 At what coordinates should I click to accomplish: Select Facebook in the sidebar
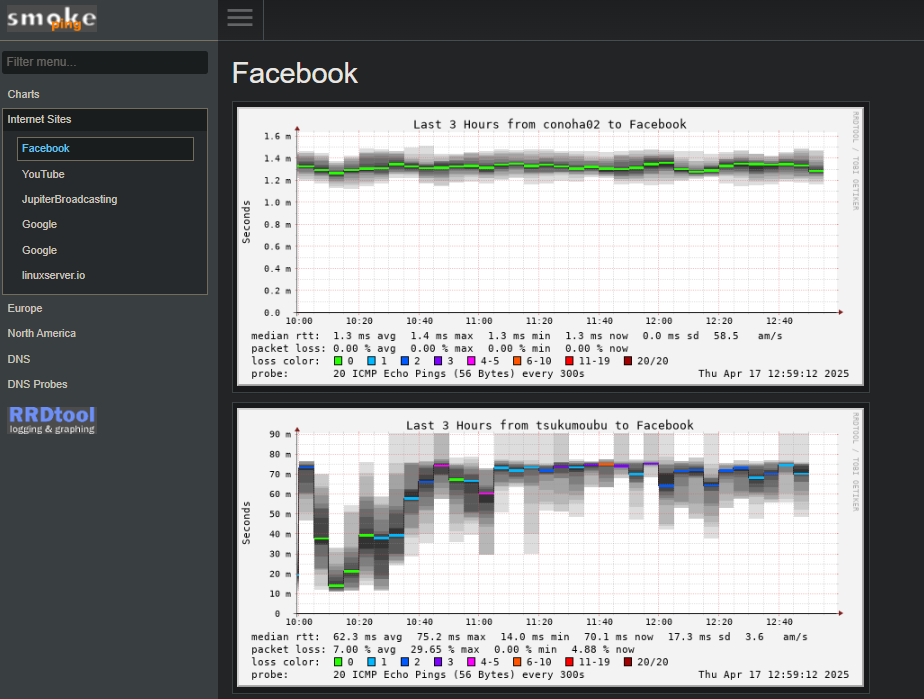pos(46,148)
